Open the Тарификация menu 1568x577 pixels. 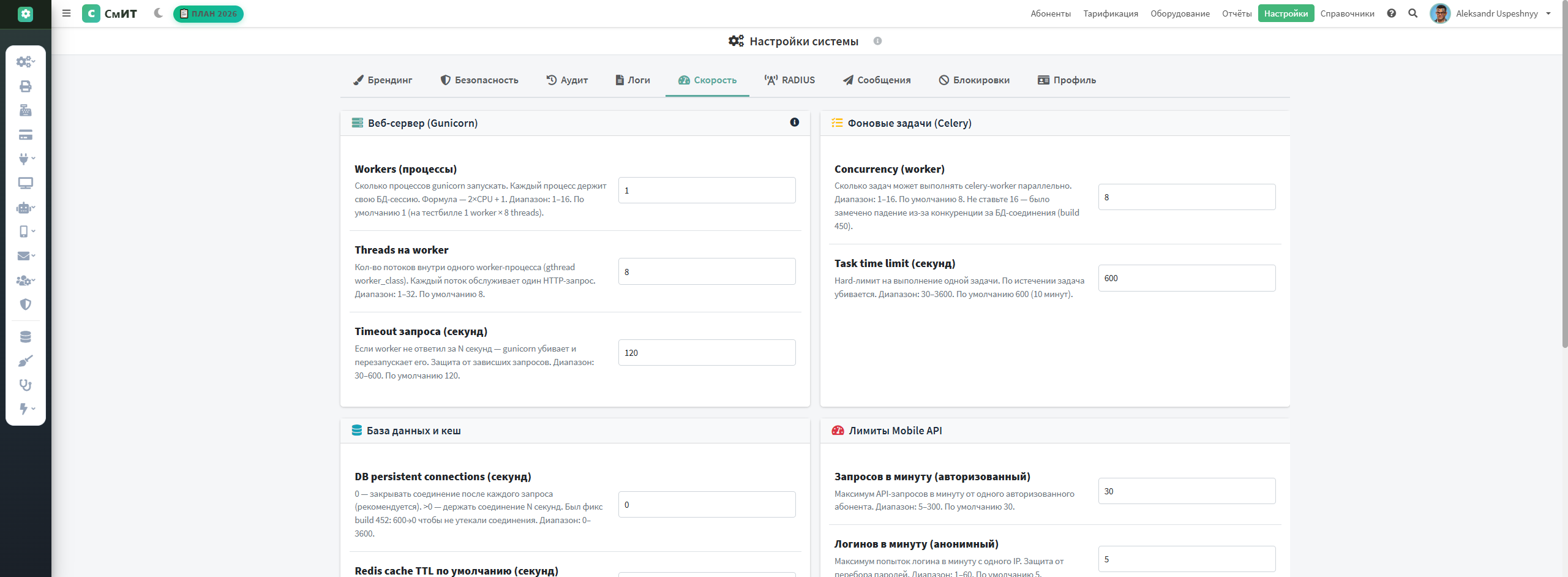click(1111, 13)
